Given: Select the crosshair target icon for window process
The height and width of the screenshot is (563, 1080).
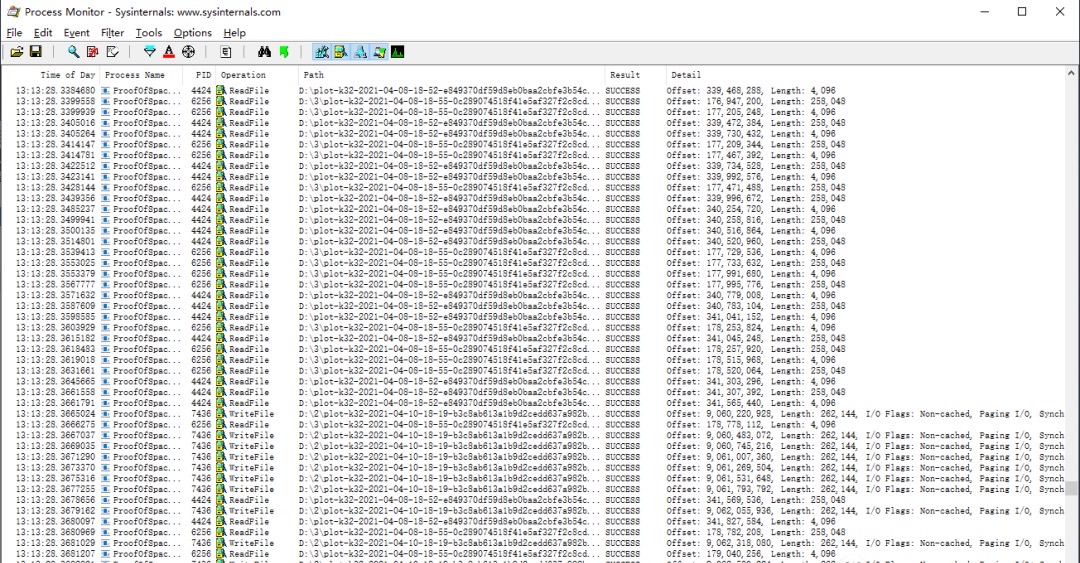Looking at the screenshot, I should [x=188, y=52].
